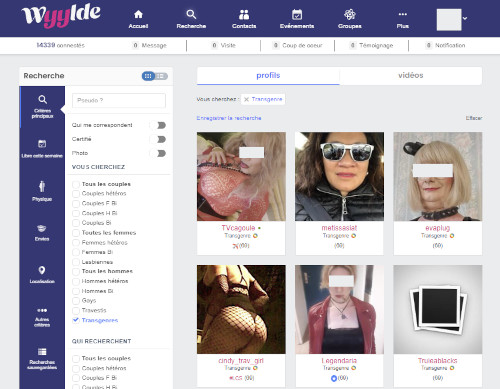This screenshot has height=389, width=500.
Task: Select the Physique criteria icon in sidebar
Action: 42,186
